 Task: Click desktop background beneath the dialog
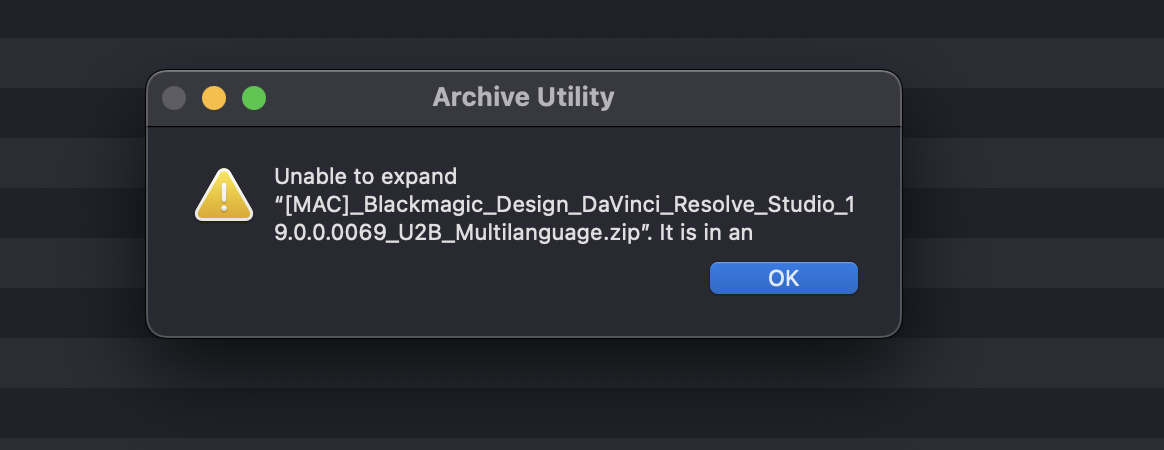(523, 394)
